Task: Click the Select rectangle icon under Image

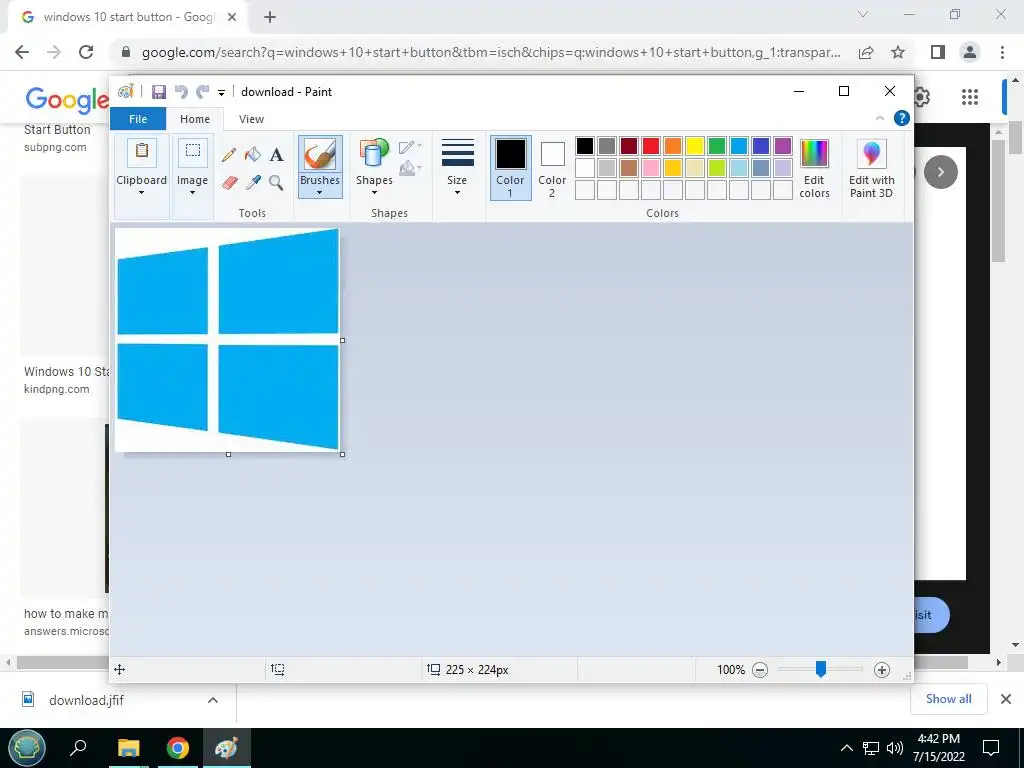Action: click(x=193, y=152)
